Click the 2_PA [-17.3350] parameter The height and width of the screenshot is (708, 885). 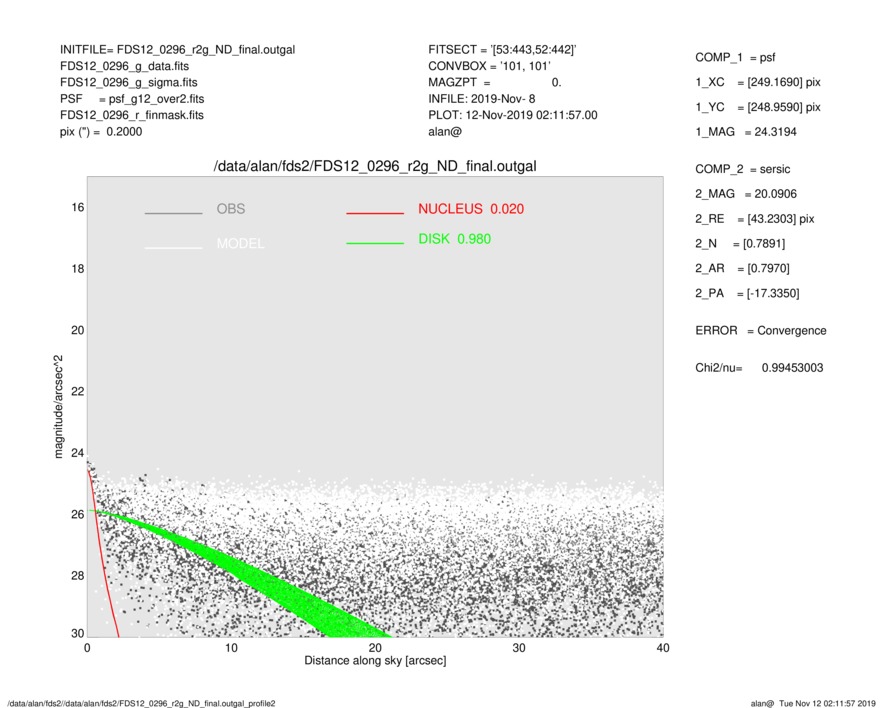point(747,293)
